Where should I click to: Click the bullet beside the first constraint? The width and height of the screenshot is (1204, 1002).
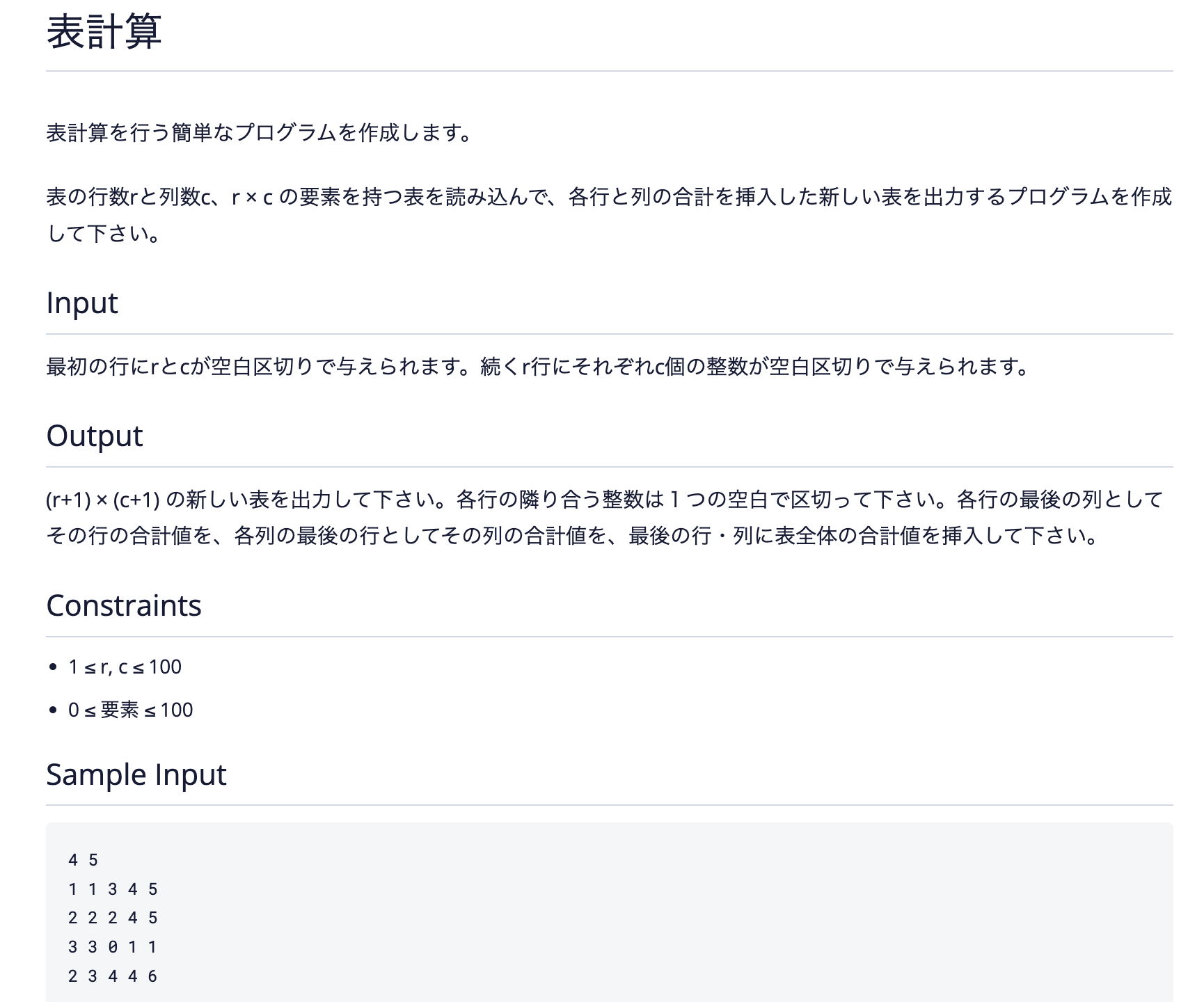click(x=53, y=667)
